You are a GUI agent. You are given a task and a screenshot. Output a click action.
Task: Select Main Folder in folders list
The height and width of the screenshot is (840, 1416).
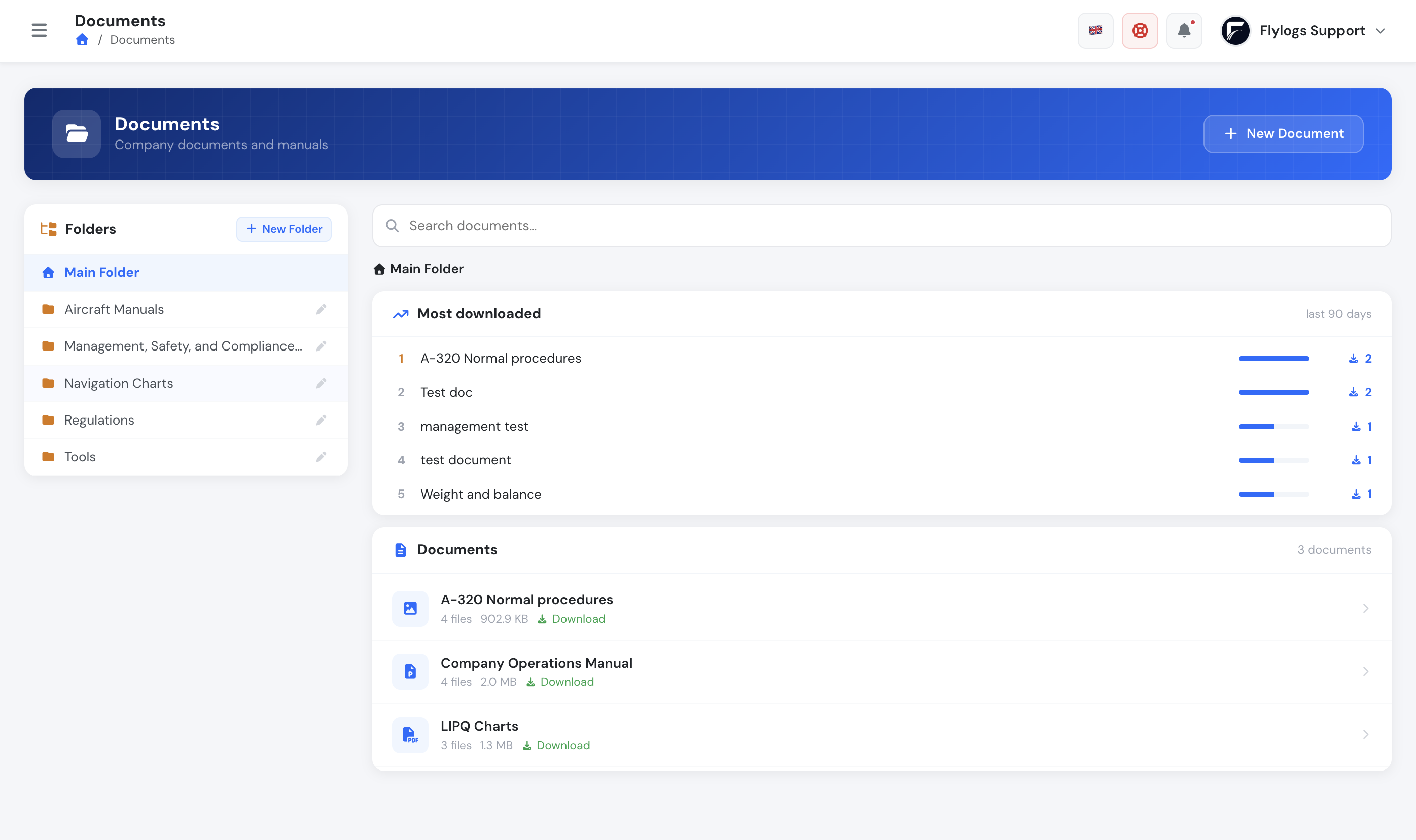pyautogui.click(x=186, y=272)
